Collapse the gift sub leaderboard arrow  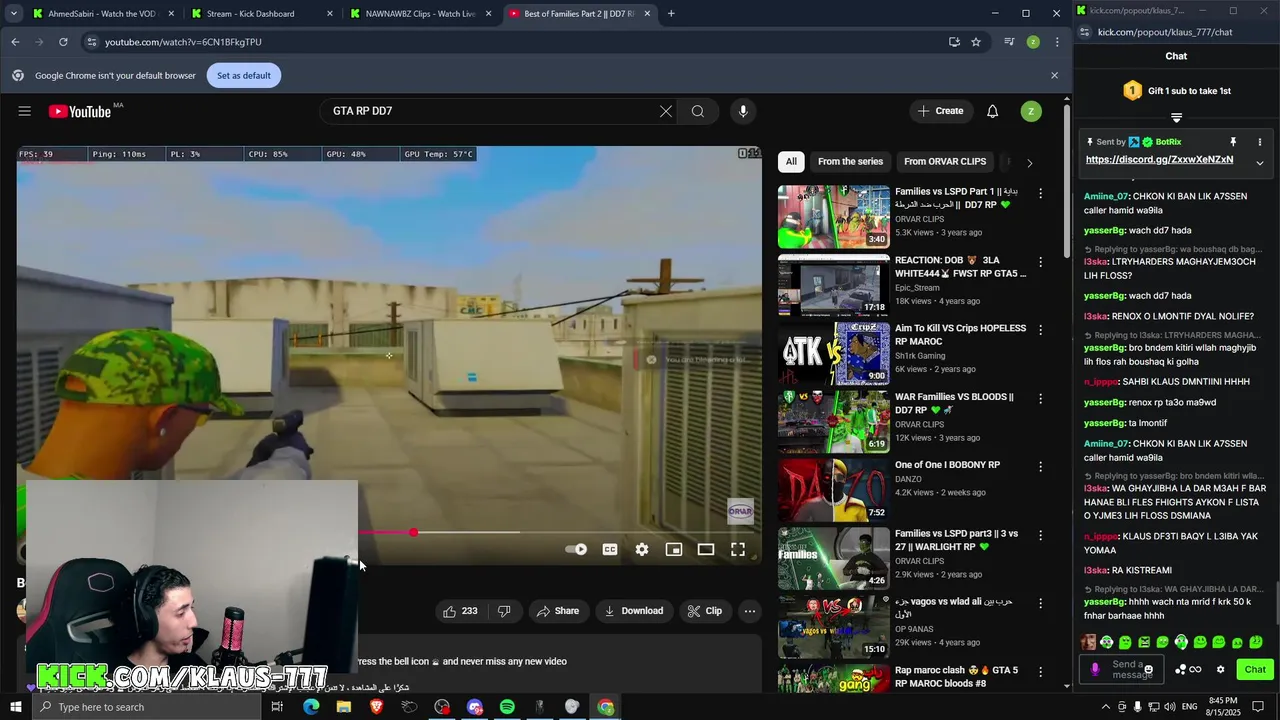(1176, 118)
